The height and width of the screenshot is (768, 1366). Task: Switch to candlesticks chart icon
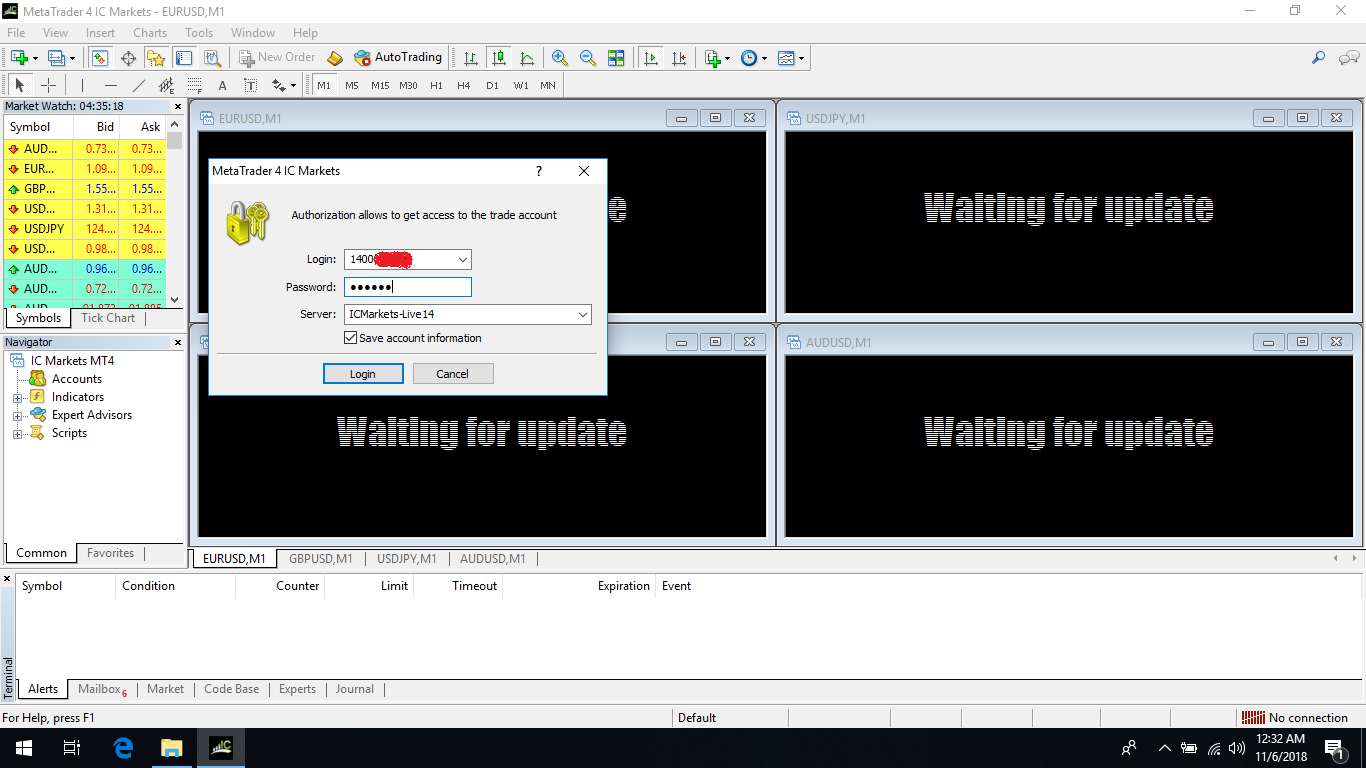click(x=498, y=58)
